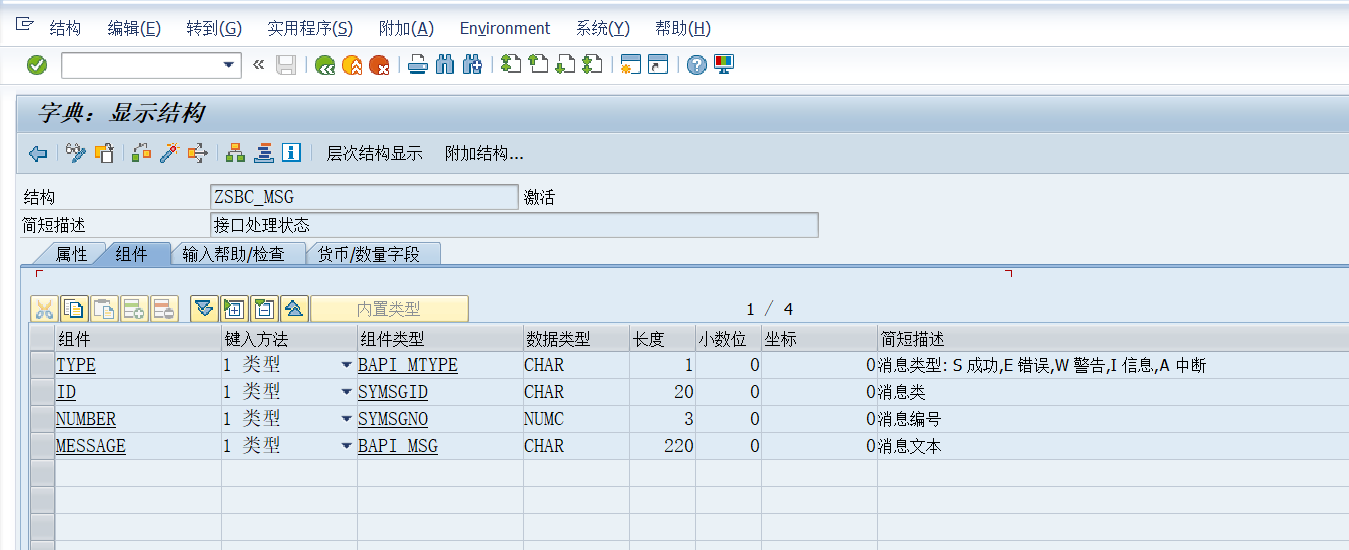
Task: Click the Collapse Include minus icon
Action: 264,308
